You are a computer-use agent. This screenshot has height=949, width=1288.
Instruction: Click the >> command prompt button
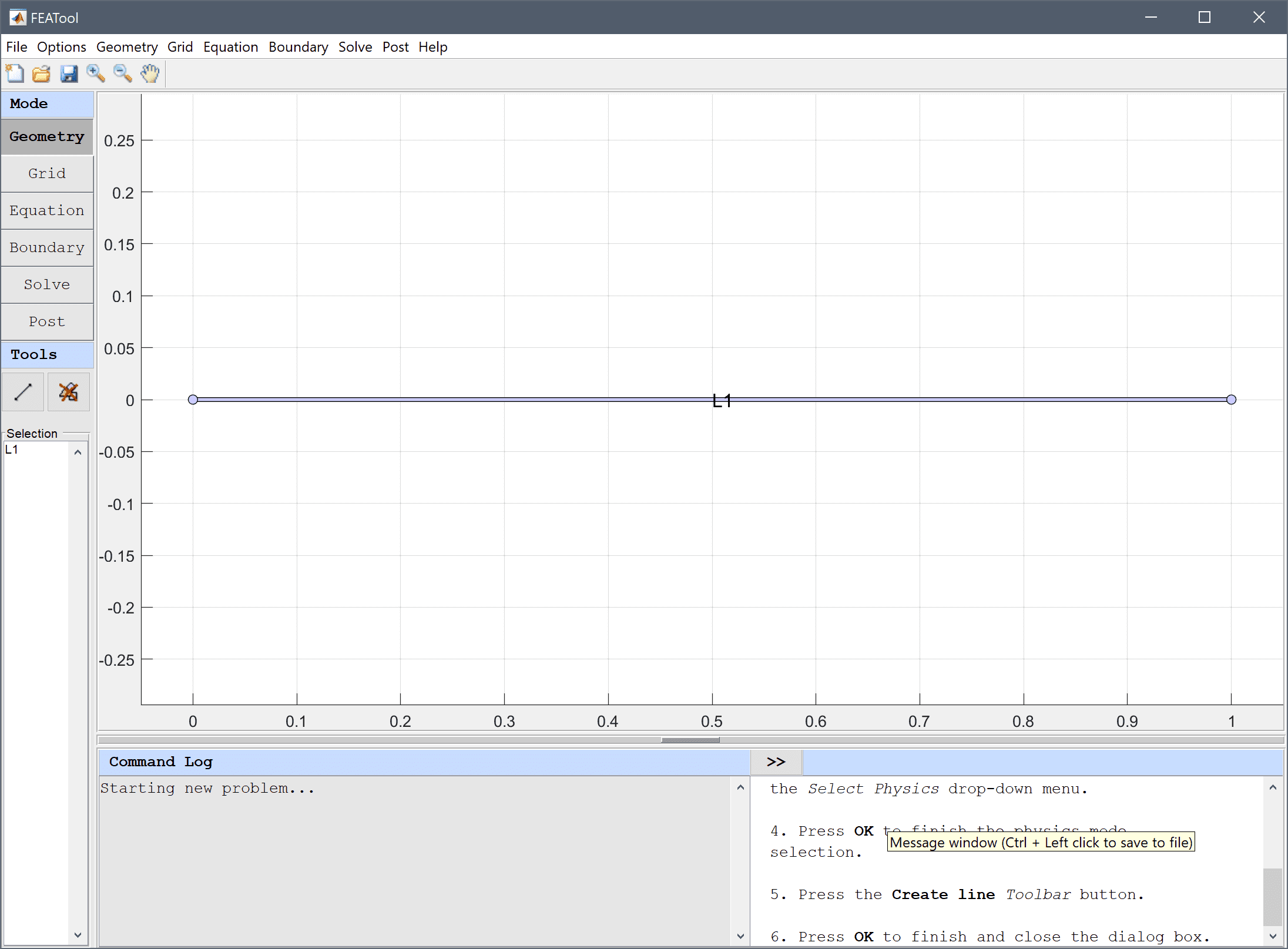pos(776,762)
